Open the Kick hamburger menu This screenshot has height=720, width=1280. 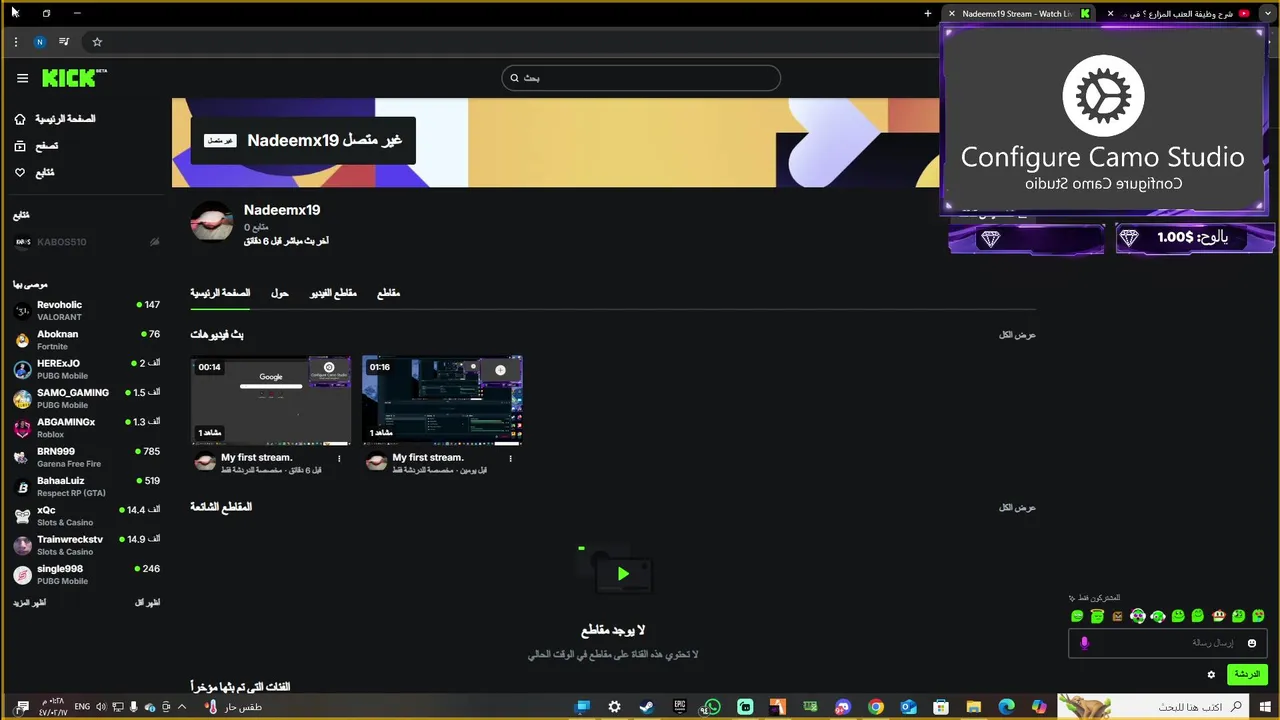pyautogui.click(x=22, y=78)
